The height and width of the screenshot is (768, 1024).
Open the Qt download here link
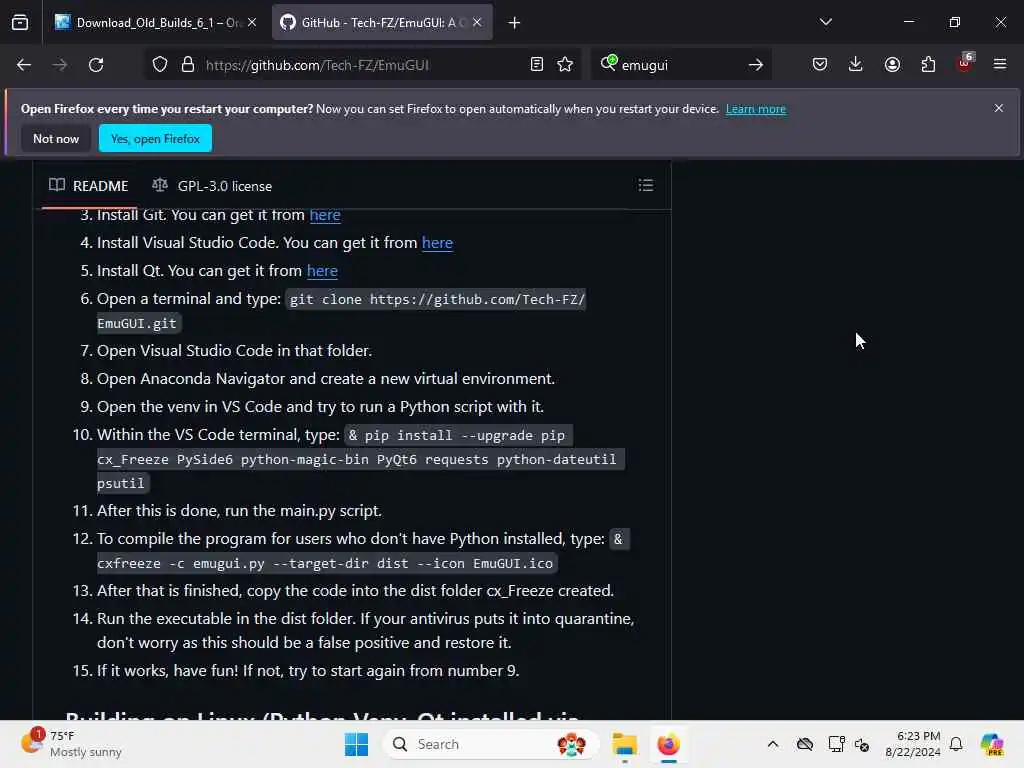pos(322,271)
